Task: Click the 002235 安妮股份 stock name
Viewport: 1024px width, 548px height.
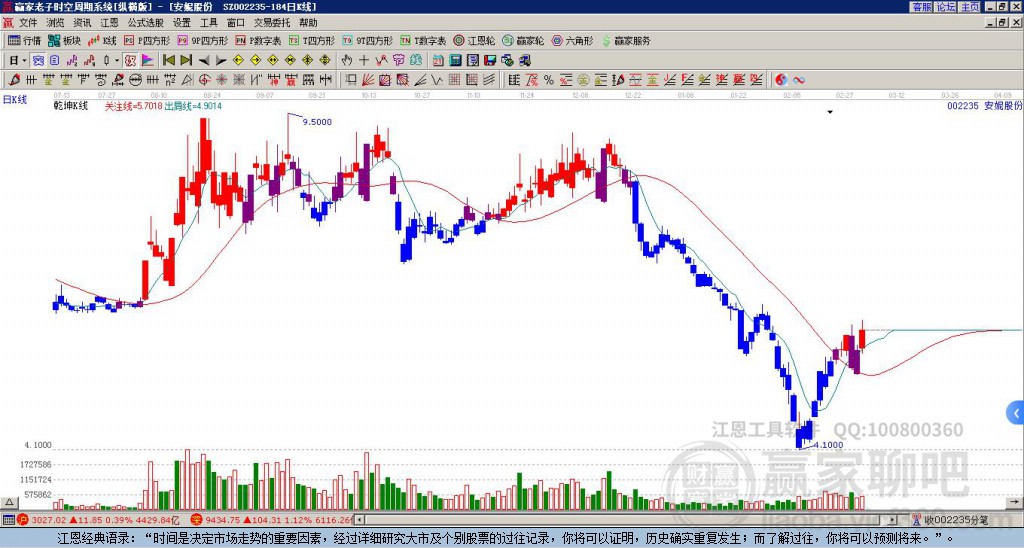Action: [x=984, y=106]
